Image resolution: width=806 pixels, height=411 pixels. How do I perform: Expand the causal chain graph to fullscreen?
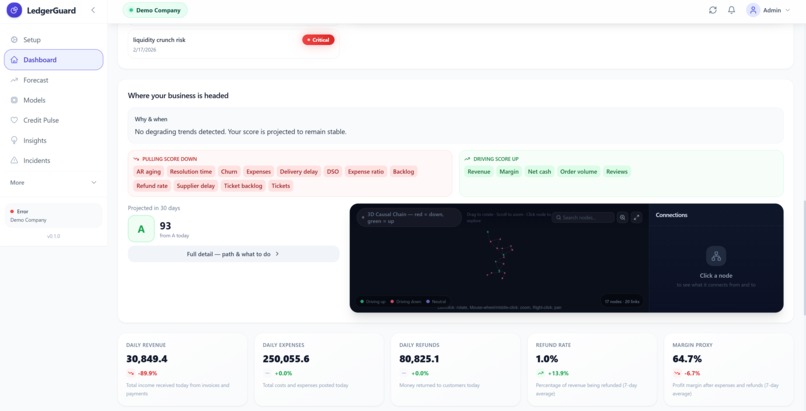coord(636,217)
